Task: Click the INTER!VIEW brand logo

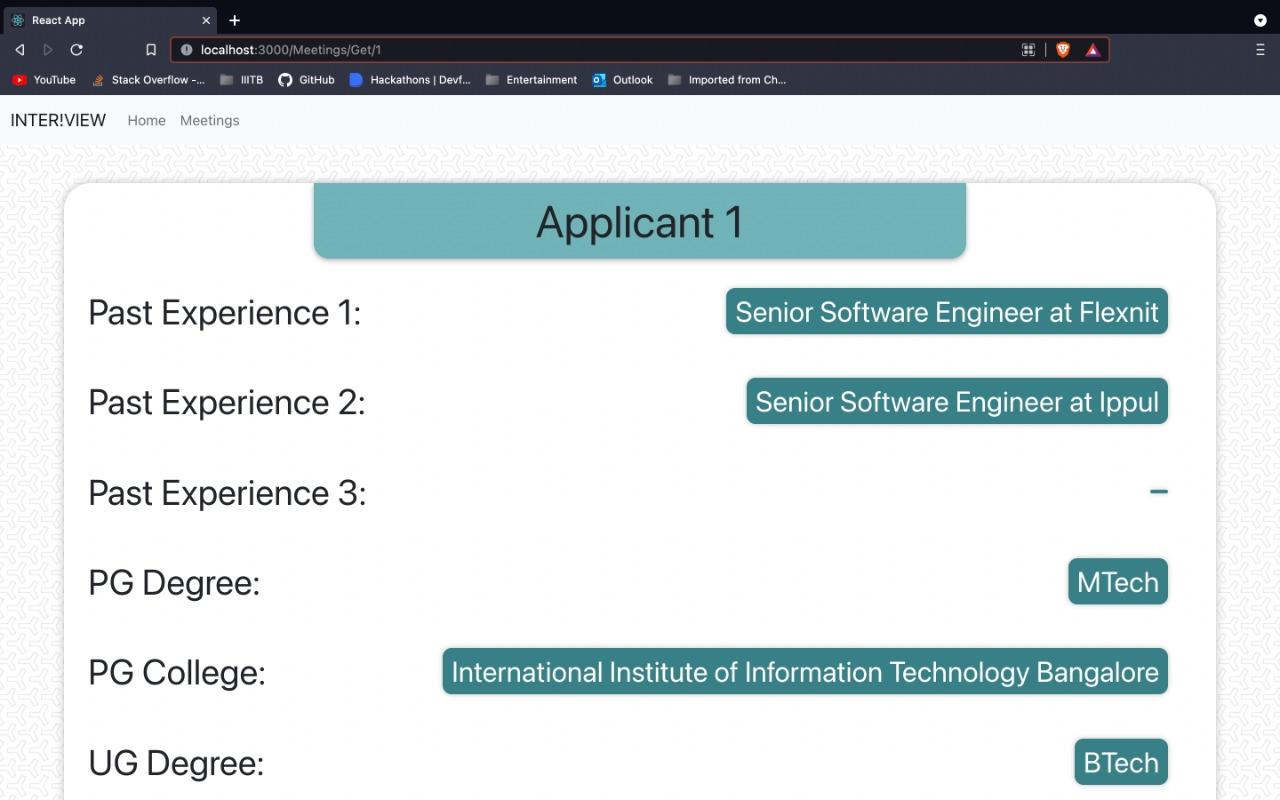Action: [58, 120]
